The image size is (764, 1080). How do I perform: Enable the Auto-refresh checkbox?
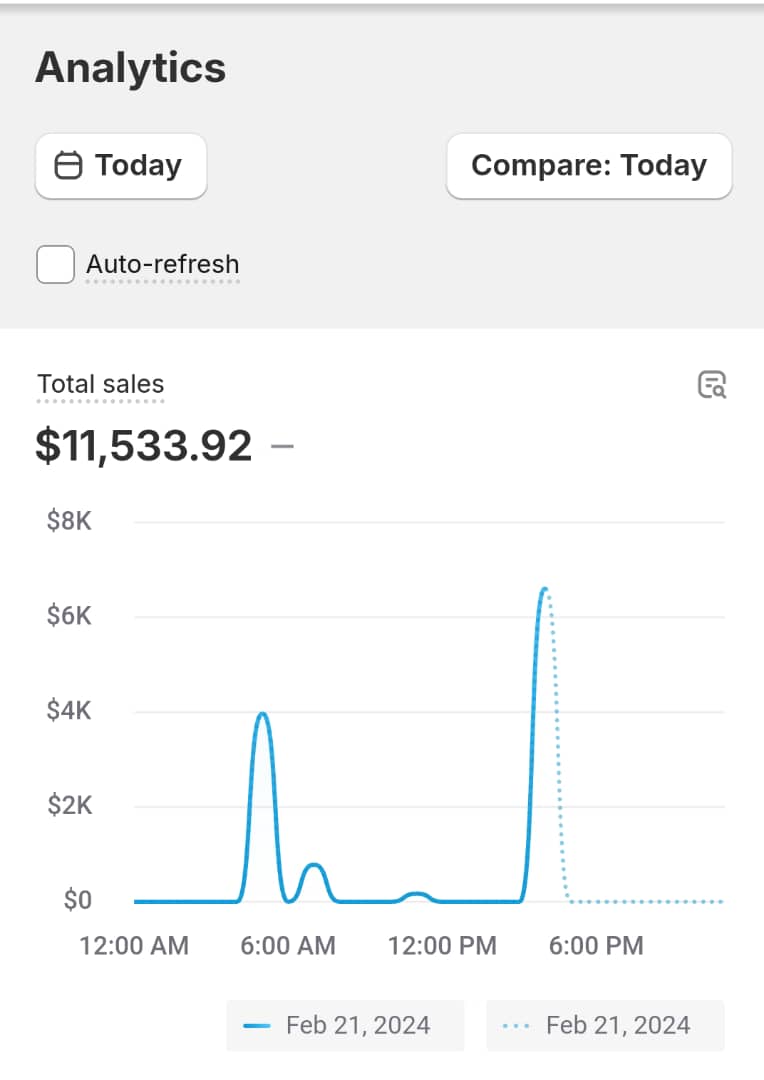pos(56,265)
